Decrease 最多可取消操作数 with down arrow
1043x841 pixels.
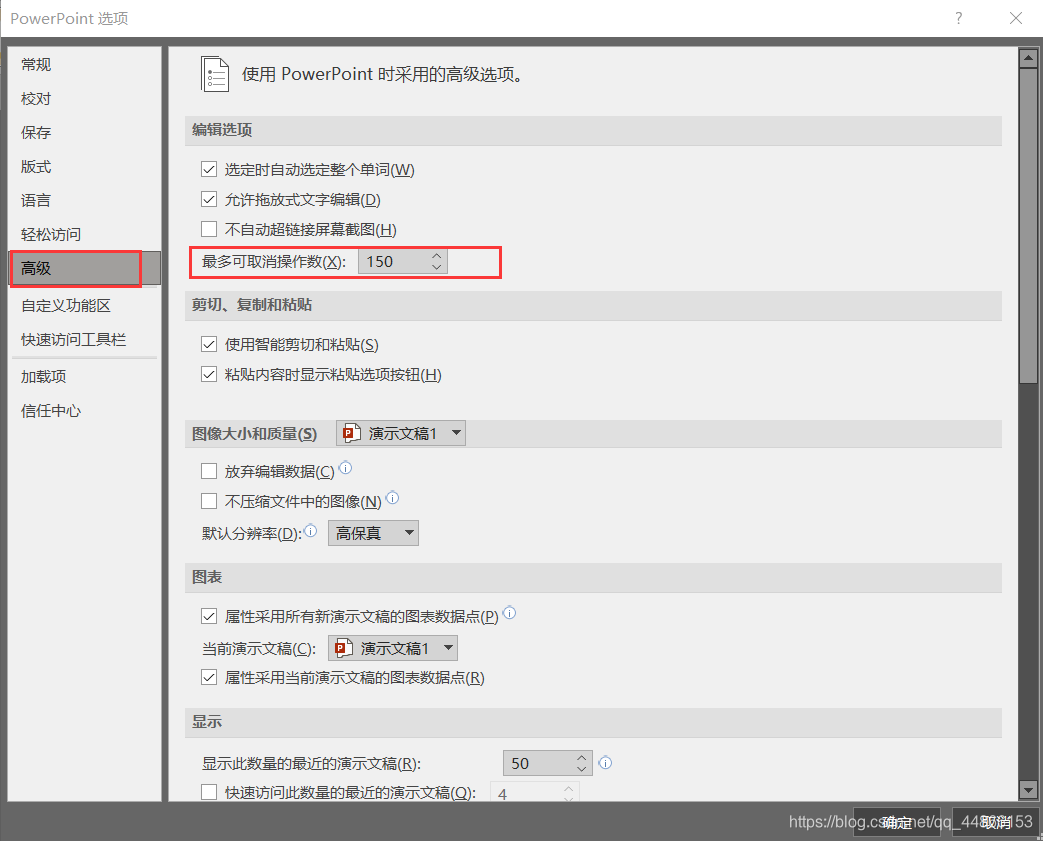[x=436, y=267]
